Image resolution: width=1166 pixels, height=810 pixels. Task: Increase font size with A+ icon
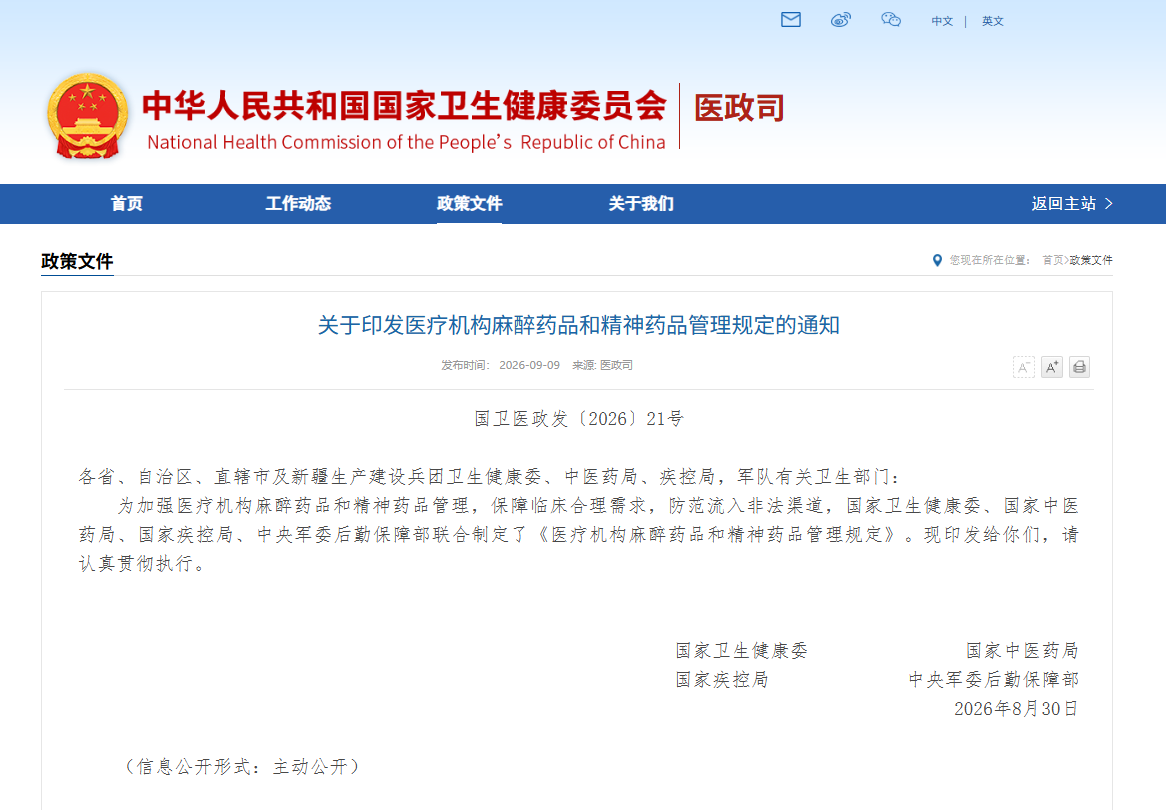click(x=1051, y=367)
